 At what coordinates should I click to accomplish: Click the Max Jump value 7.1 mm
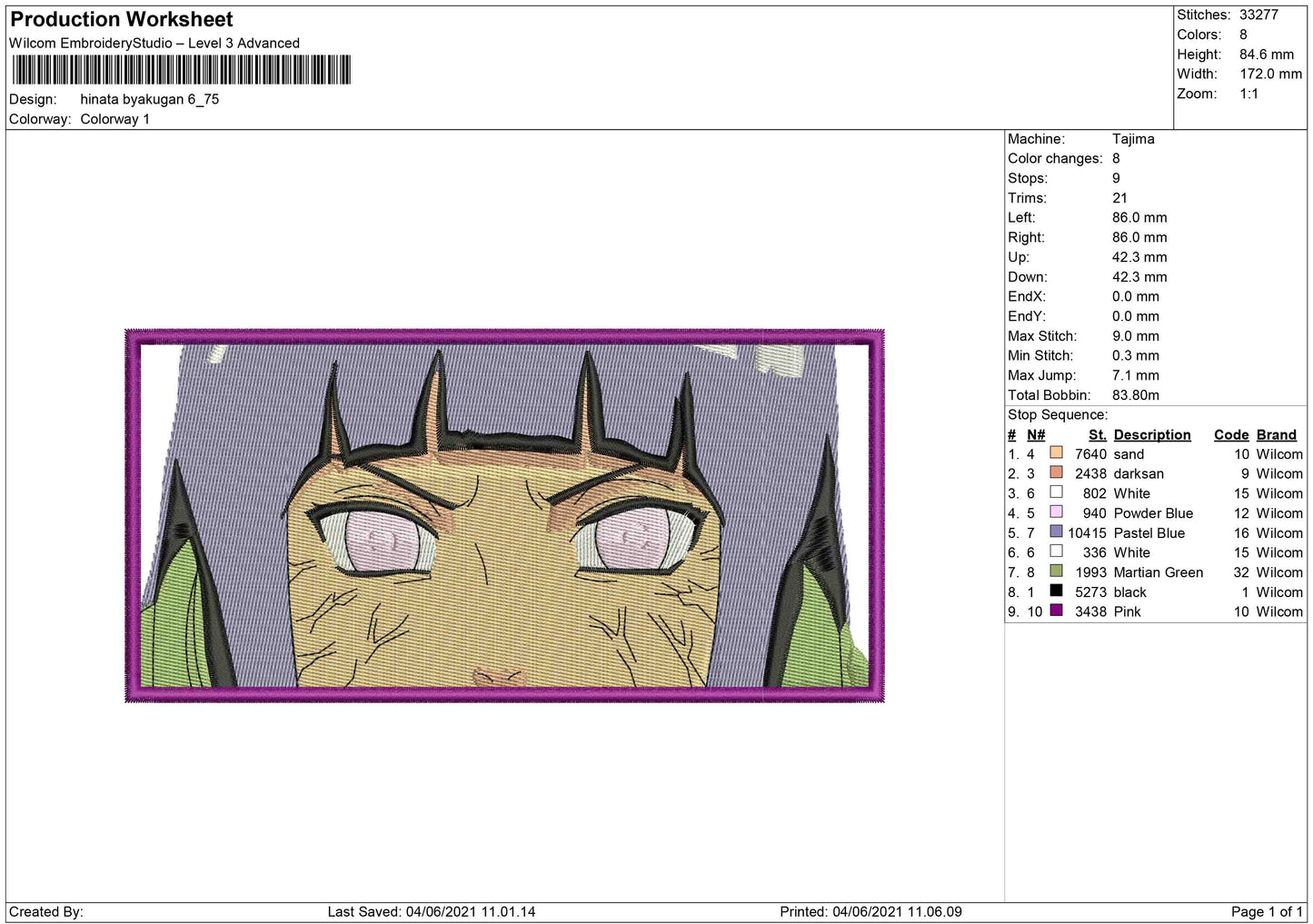click(x=1136, y=375)
